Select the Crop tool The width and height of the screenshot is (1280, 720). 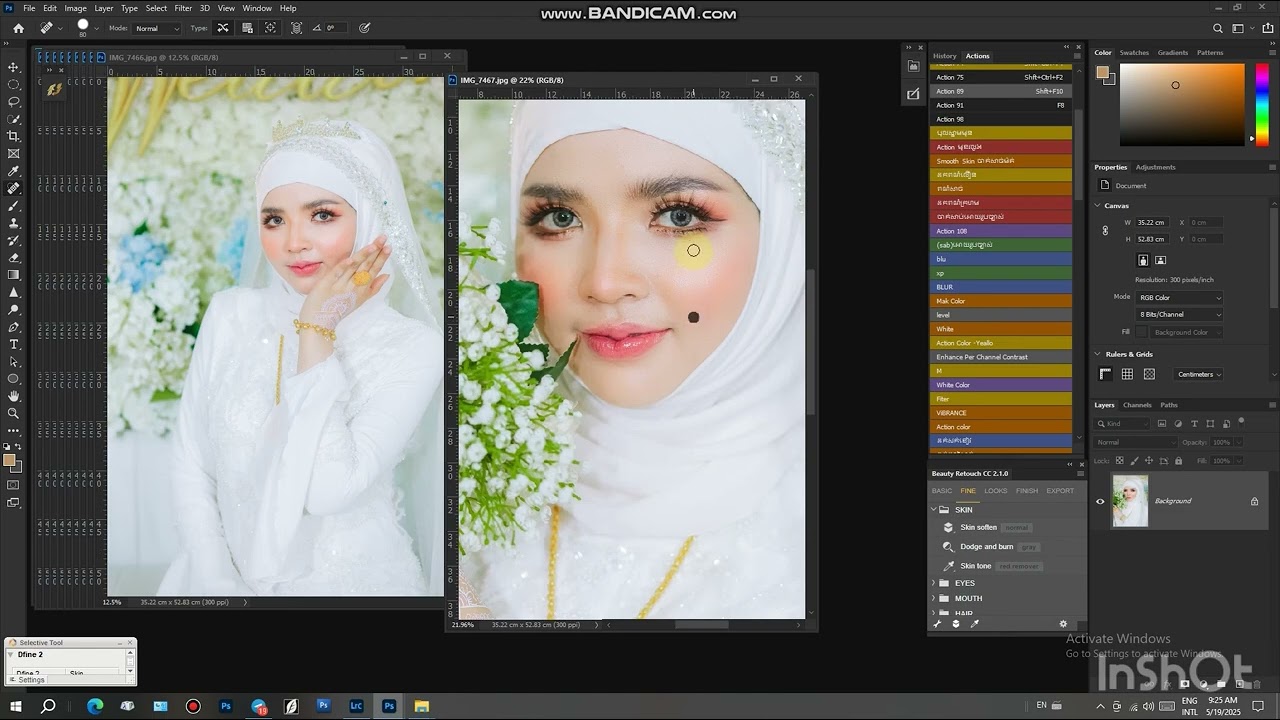pyautogui.click(x=13, y=136)
